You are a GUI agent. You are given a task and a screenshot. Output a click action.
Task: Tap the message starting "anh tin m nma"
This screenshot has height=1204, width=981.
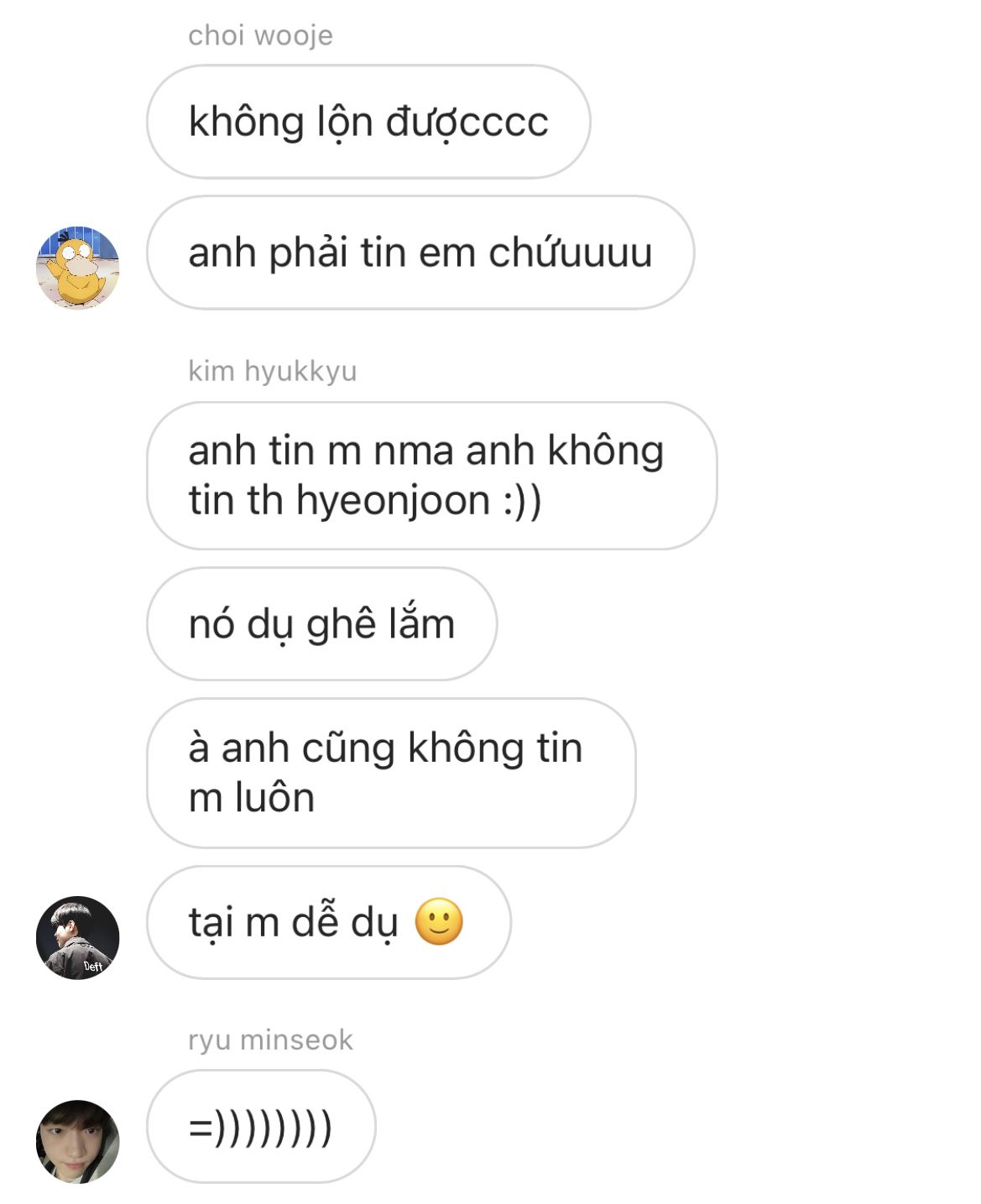tap(432, 476)
